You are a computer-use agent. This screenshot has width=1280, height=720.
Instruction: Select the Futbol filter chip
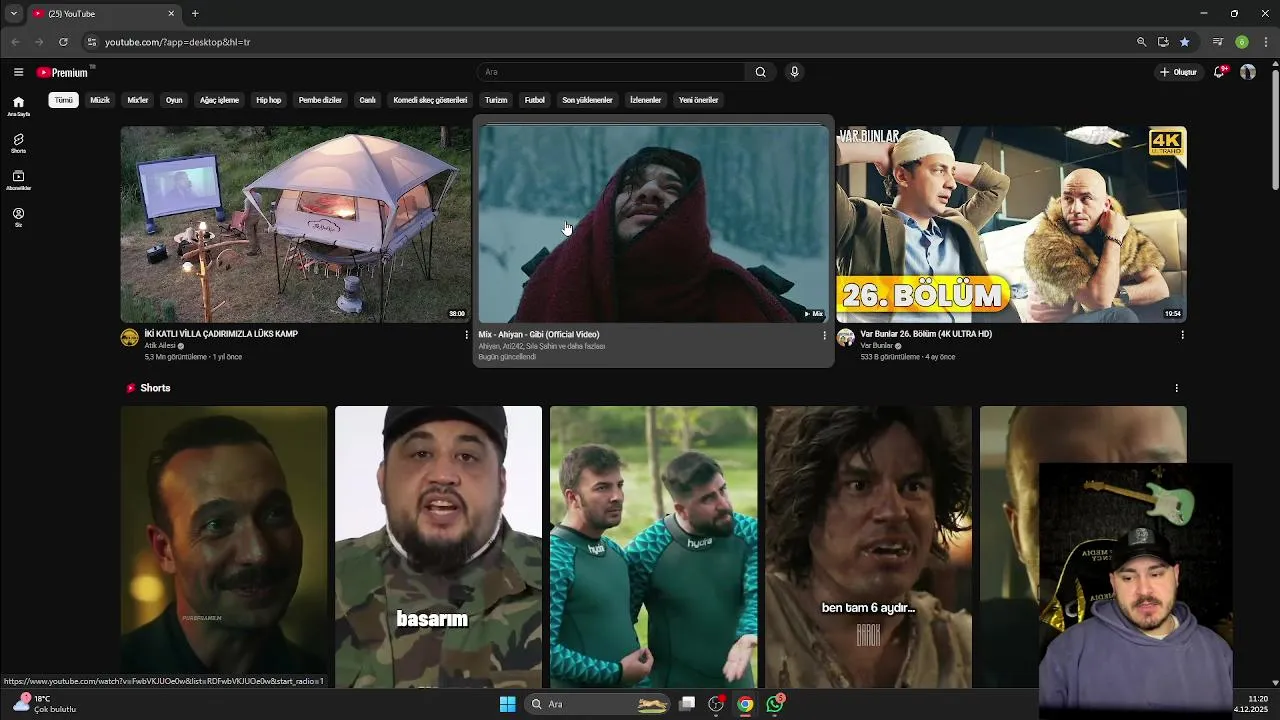(x=535, y=100)
